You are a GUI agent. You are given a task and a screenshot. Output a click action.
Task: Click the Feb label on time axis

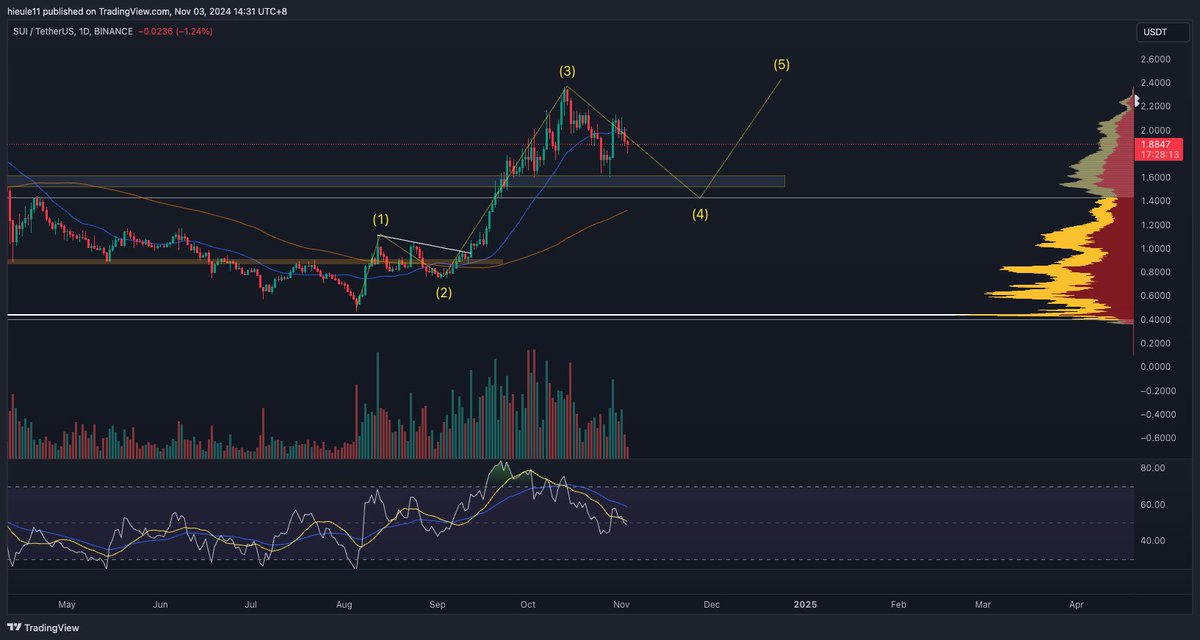coord(898,605)
